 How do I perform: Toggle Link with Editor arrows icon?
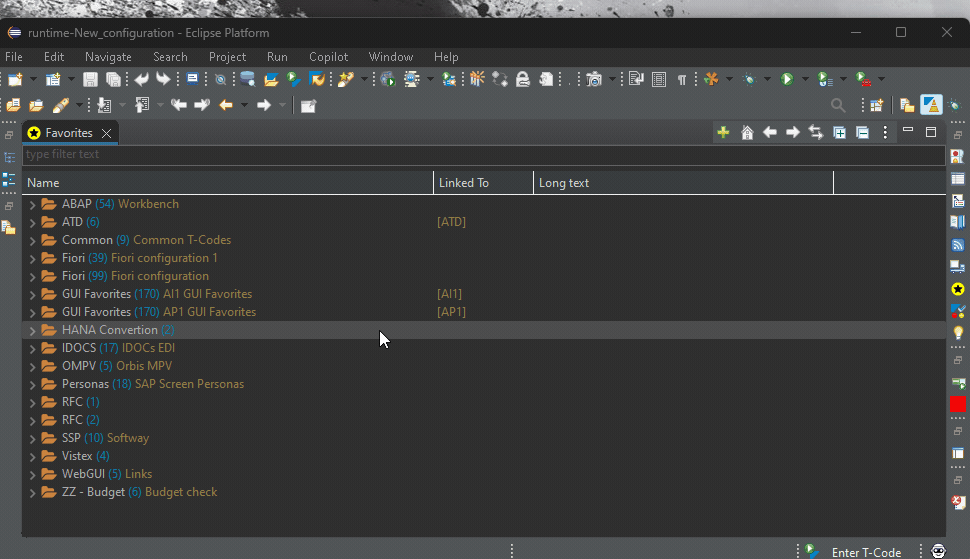(816, 132)
